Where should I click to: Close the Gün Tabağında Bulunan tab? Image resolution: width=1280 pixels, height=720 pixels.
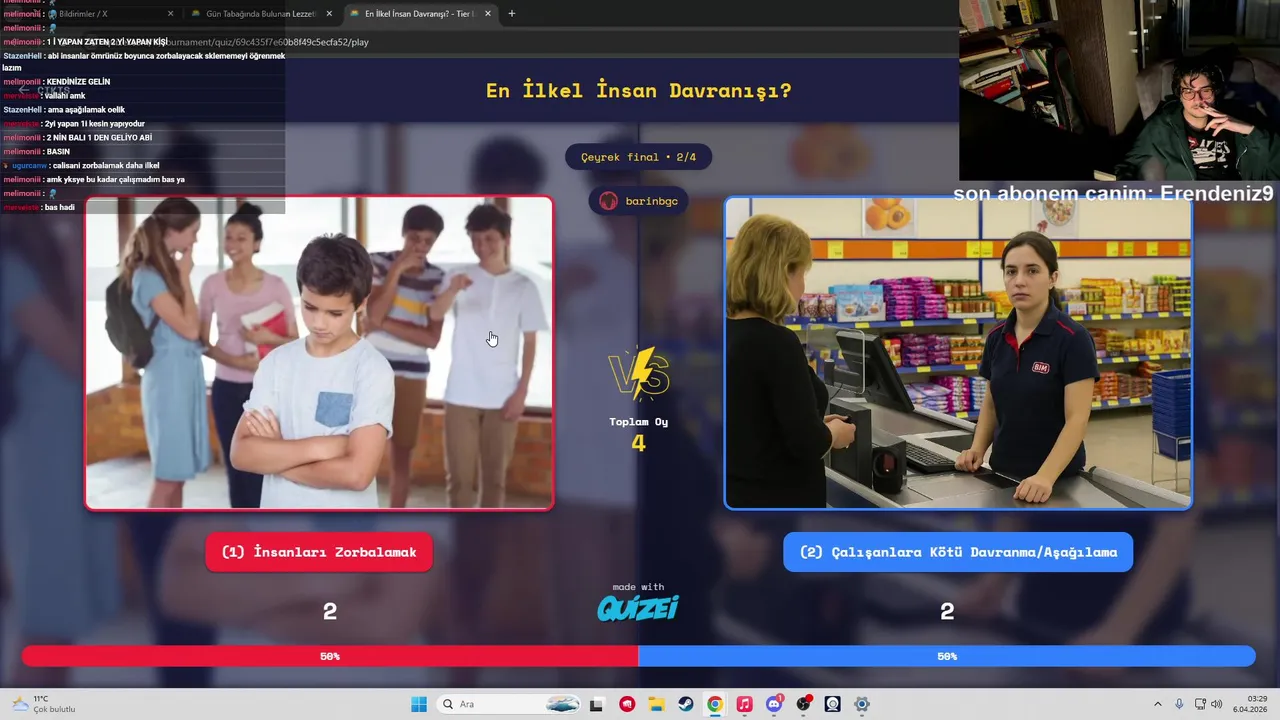329,14
